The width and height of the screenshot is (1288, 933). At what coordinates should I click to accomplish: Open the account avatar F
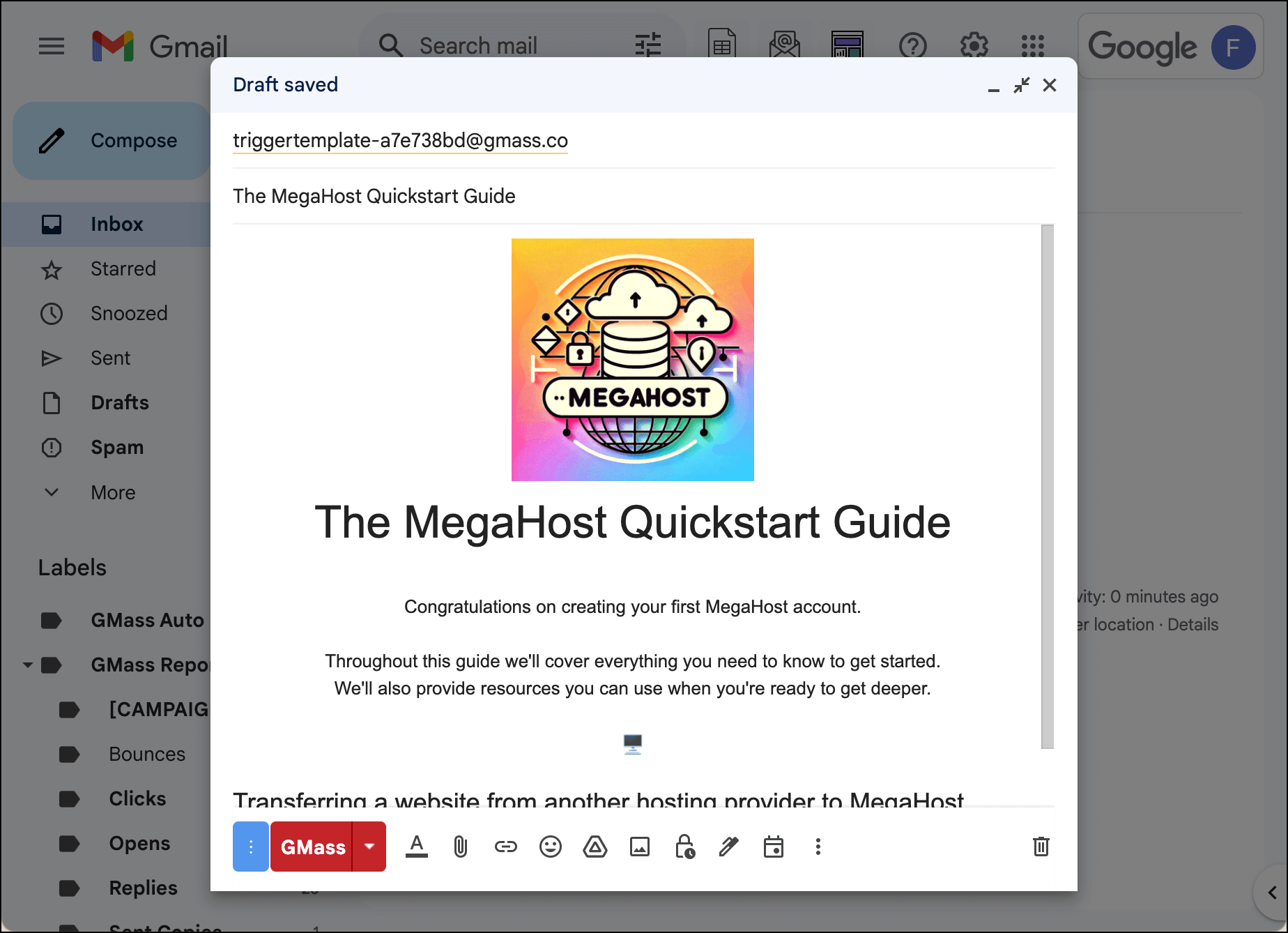pos(1233,47)
